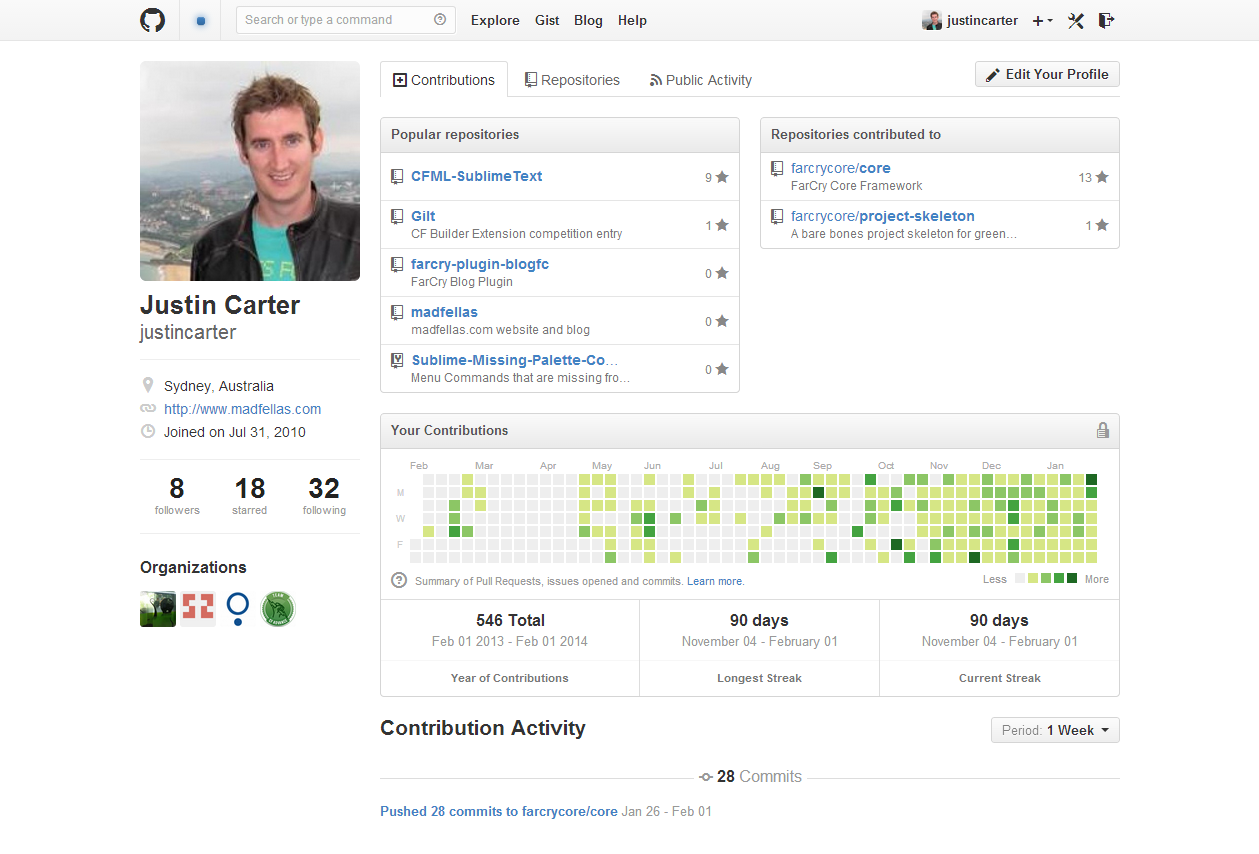Open farcrycore/core repository link
The image size is (1259, 854).
[840, 168]
